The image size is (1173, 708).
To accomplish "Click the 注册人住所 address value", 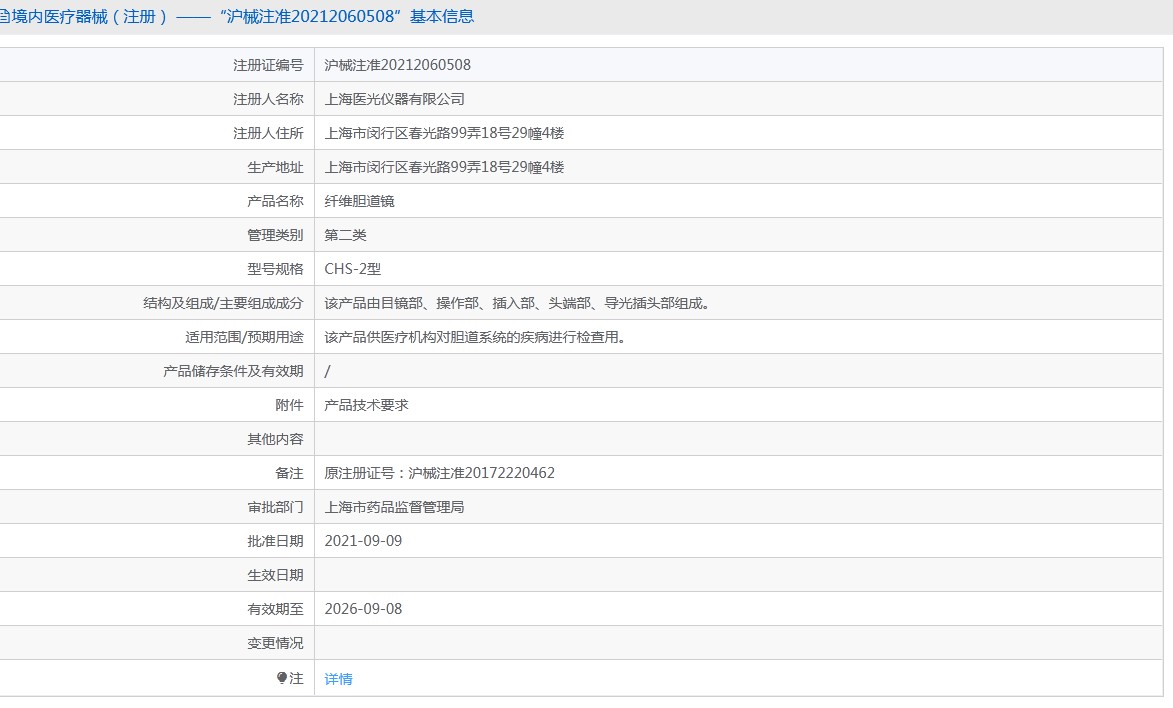I will [444, 133].
